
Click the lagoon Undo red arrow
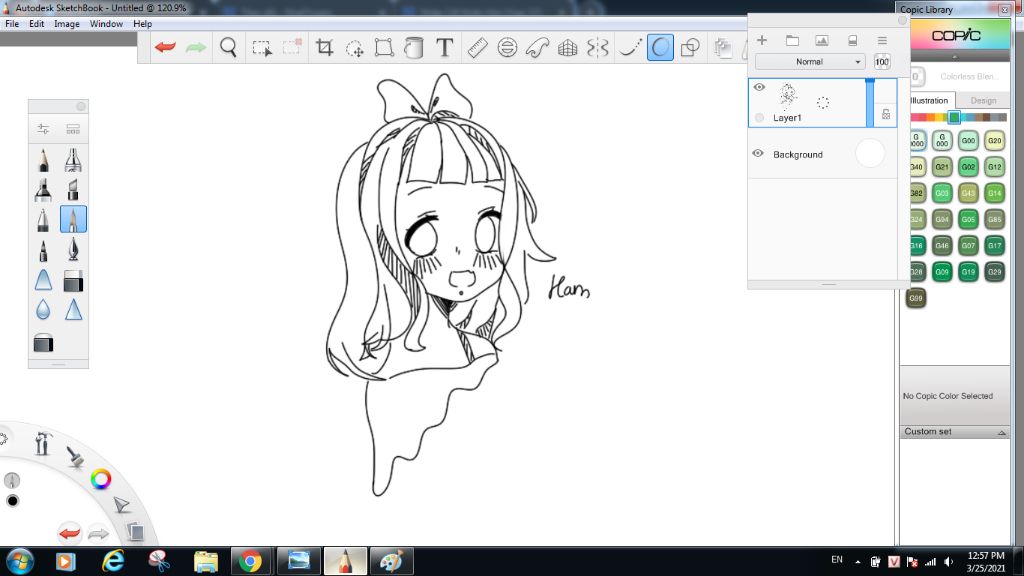click(69, 534)
